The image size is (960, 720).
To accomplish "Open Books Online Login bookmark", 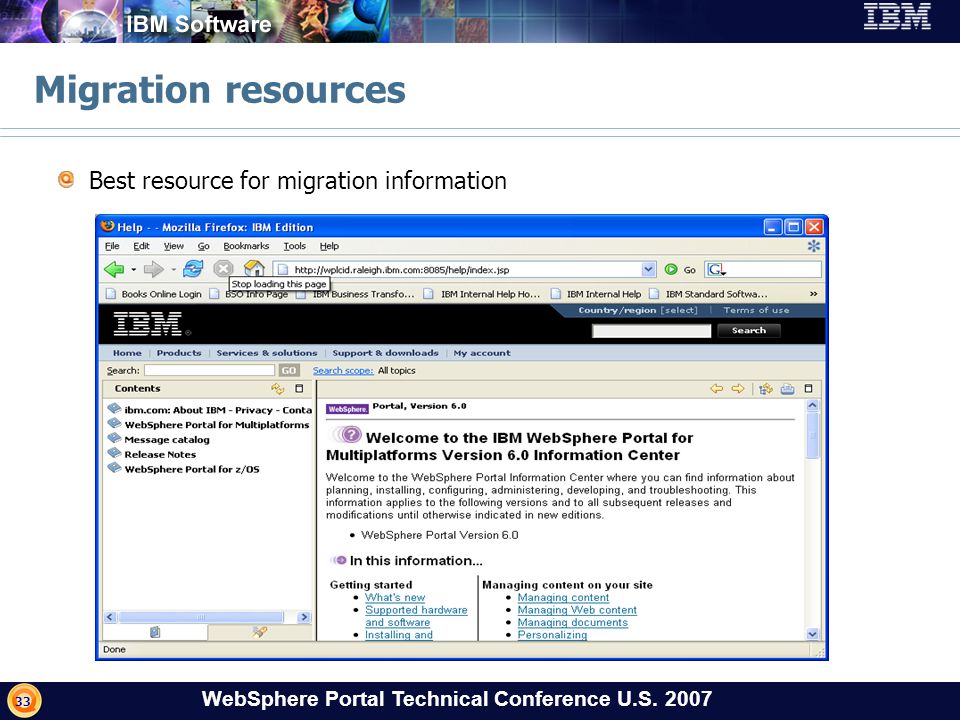I will (x=154, y=294).
